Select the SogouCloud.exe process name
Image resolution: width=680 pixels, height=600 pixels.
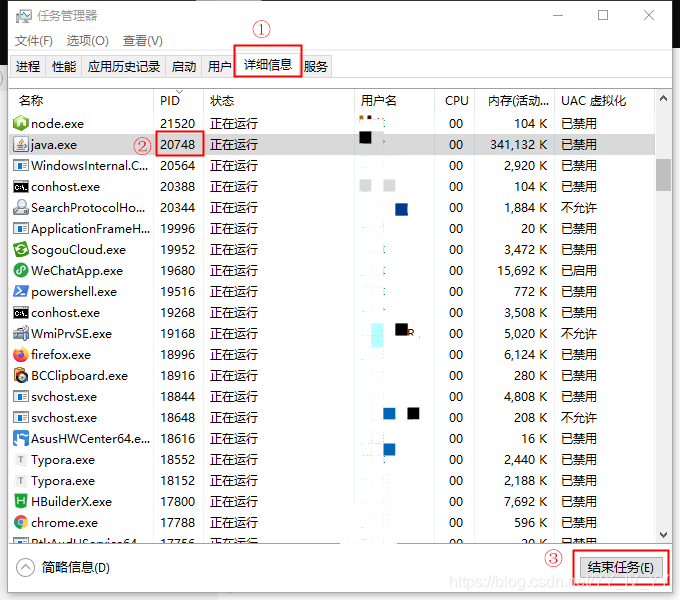78,250
